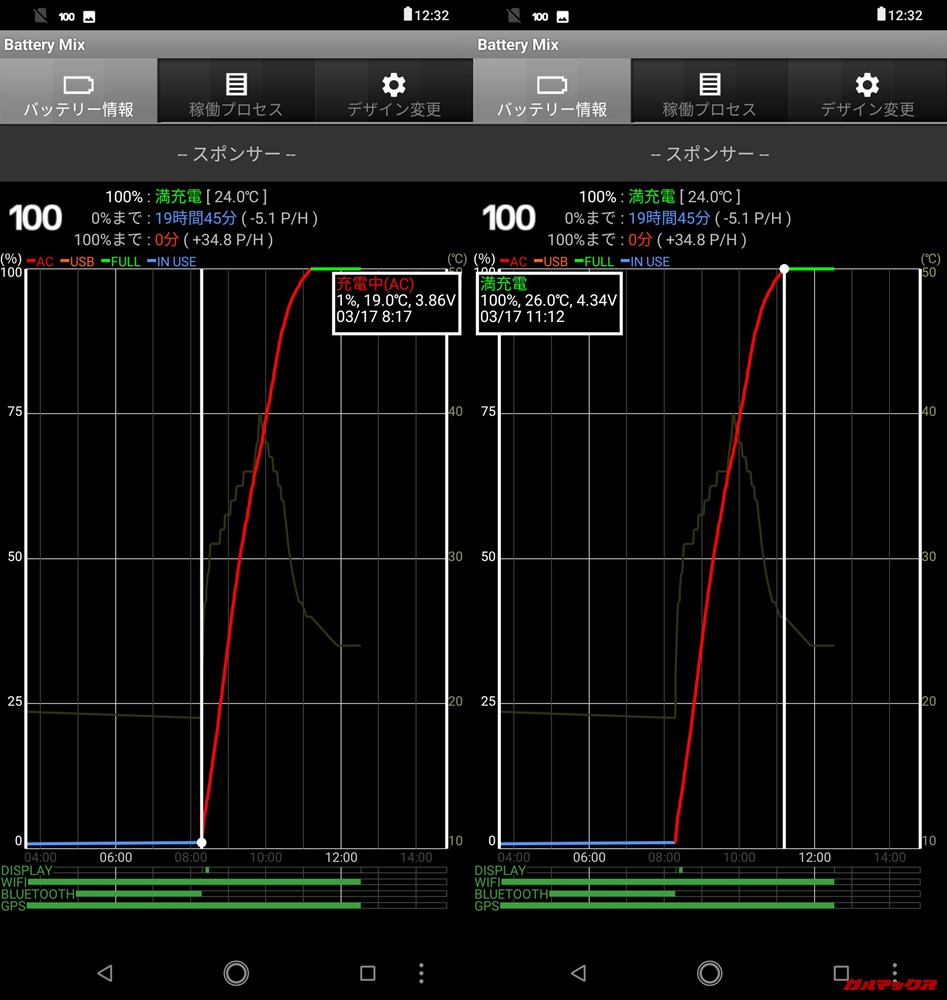
Task: Click the GPS usage bar in right screen
Action: pyautogui.click(x=666, y=906)
